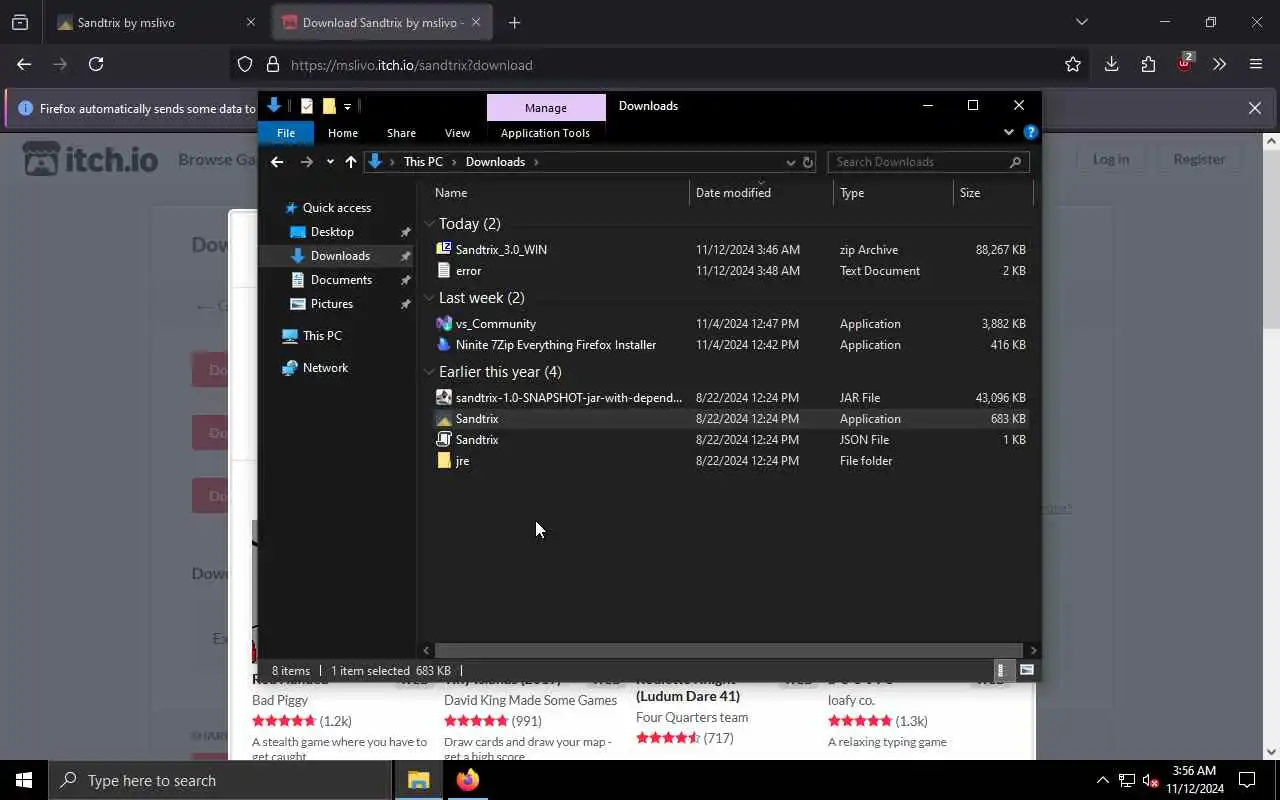Open File Explorer from taskbar
The width and height of the screenshot is (1280, 800).
(418, 780)
